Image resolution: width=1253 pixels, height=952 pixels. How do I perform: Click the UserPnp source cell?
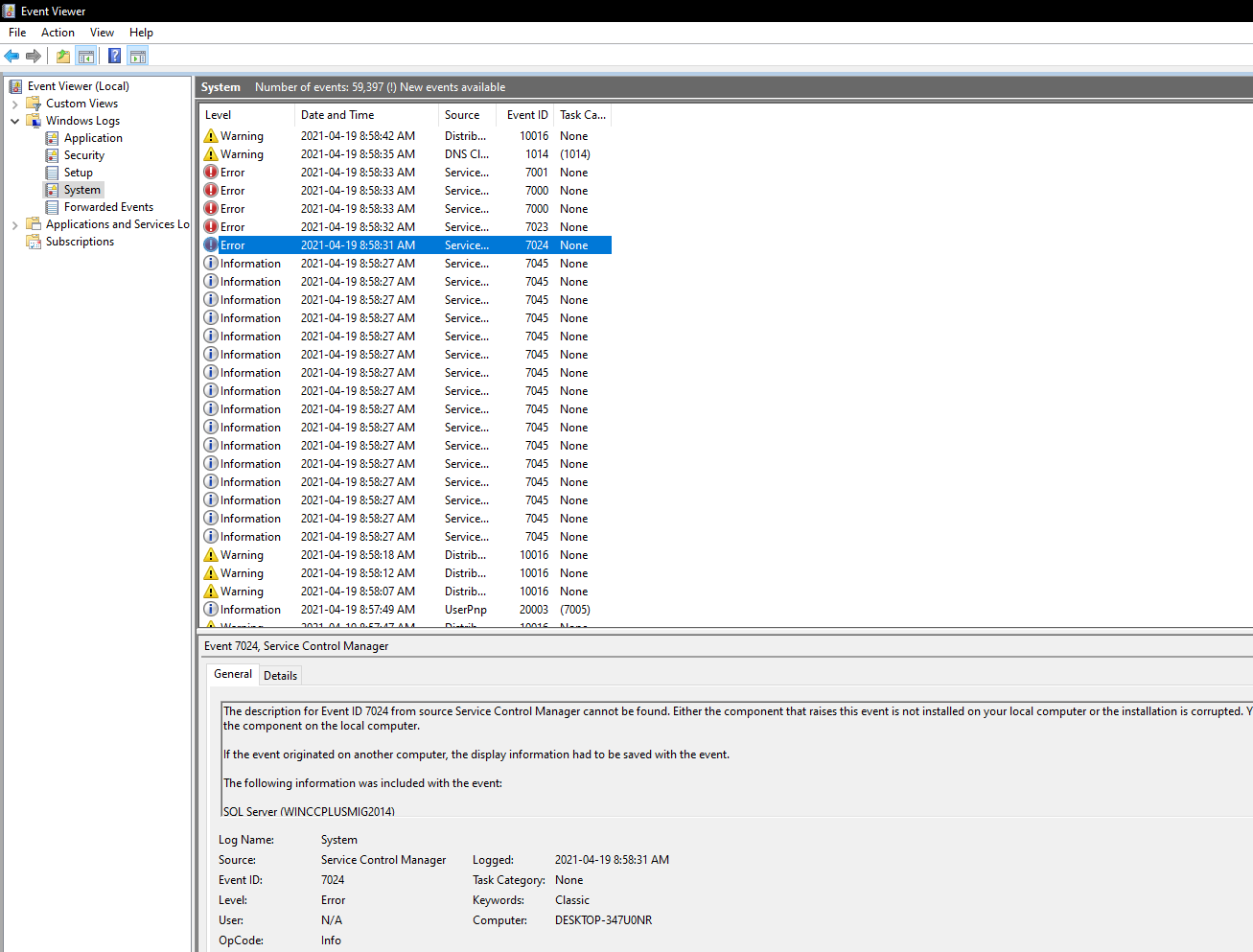coord(466,610)
